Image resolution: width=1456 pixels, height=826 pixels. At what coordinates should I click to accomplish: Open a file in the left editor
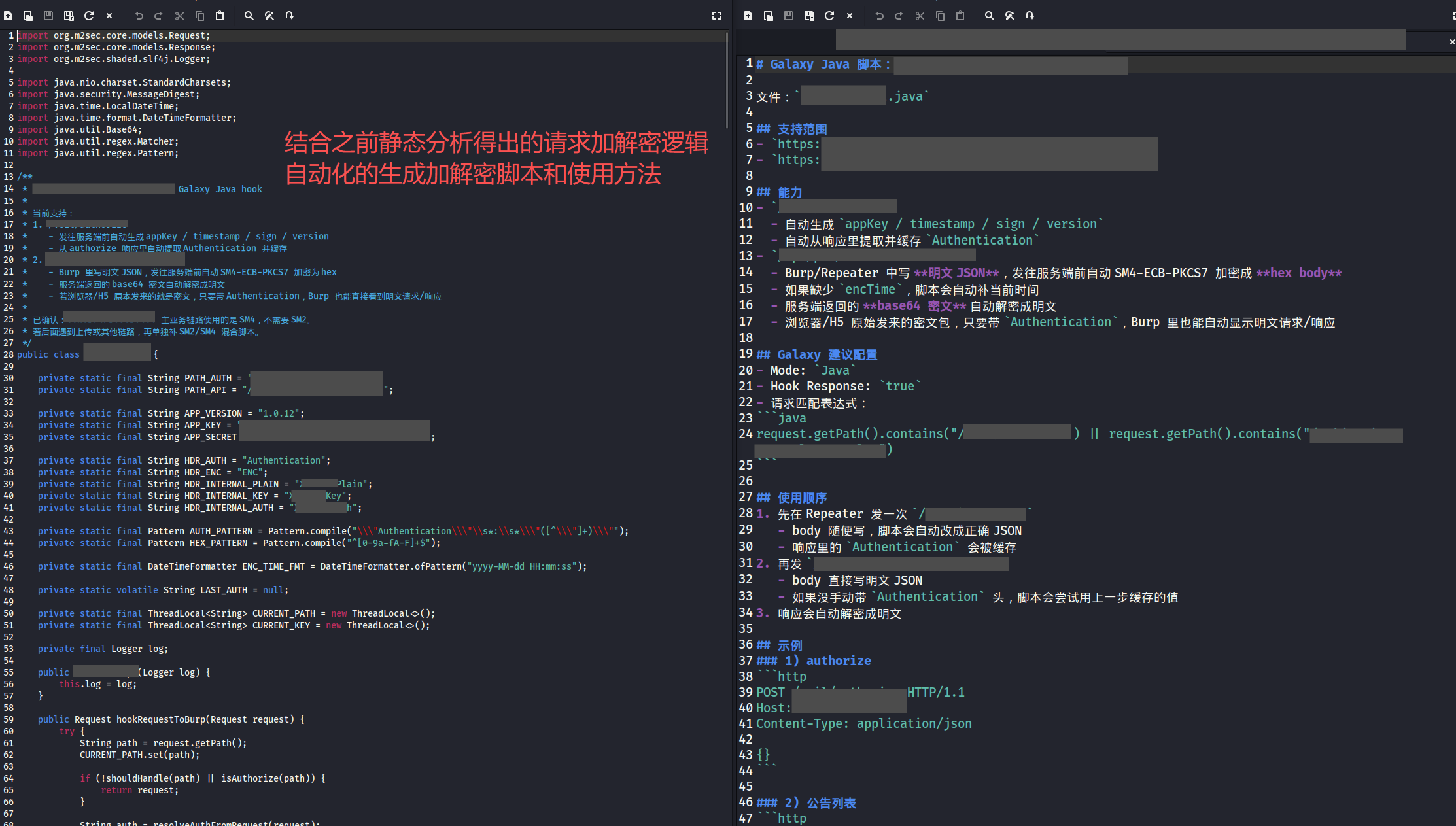coord(28,16)
